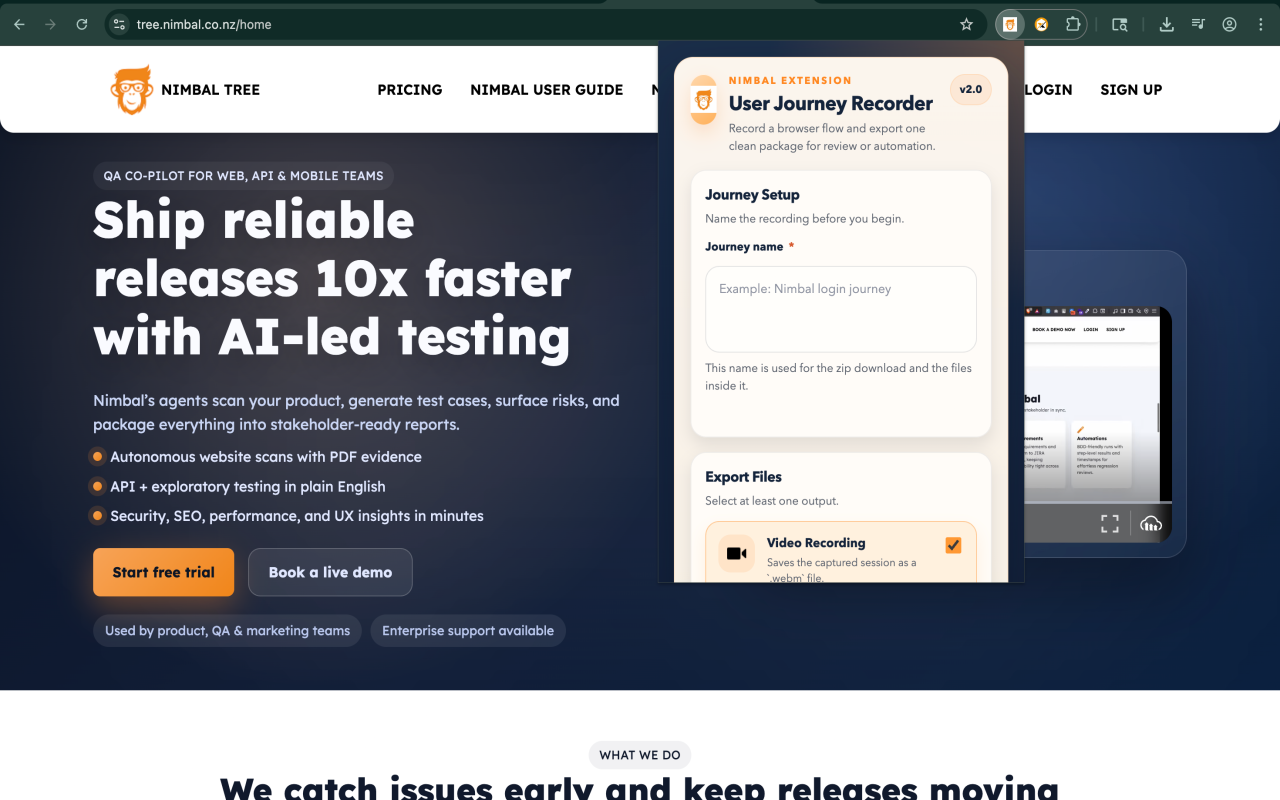This screenshot has width=1280, height=800.
Task: Click "Autonomous website scans with PDF evidence"
Action: click(x=266, y=457)
